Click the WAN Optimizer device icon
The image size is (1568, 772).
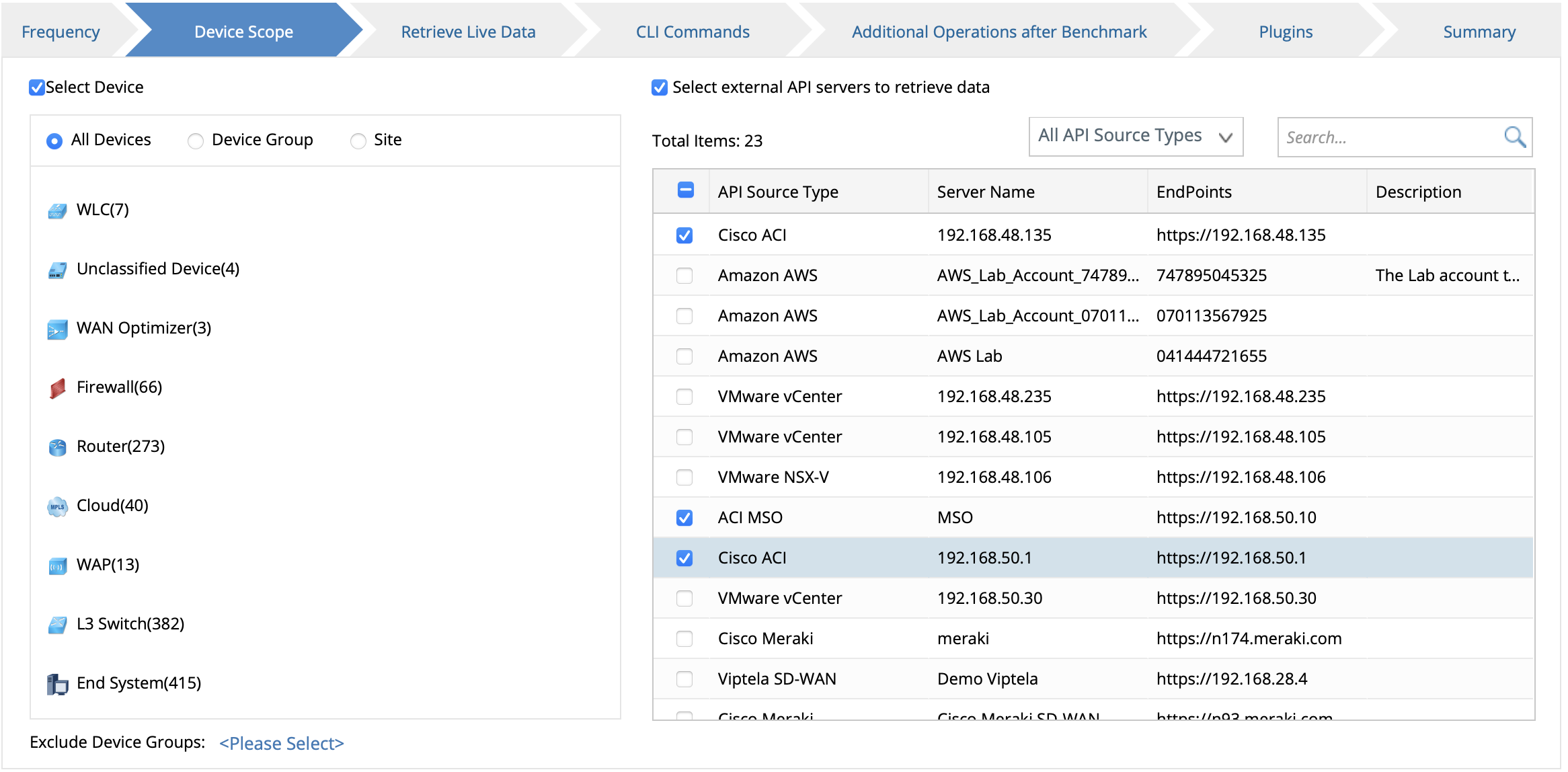click(x=57, y=328)
